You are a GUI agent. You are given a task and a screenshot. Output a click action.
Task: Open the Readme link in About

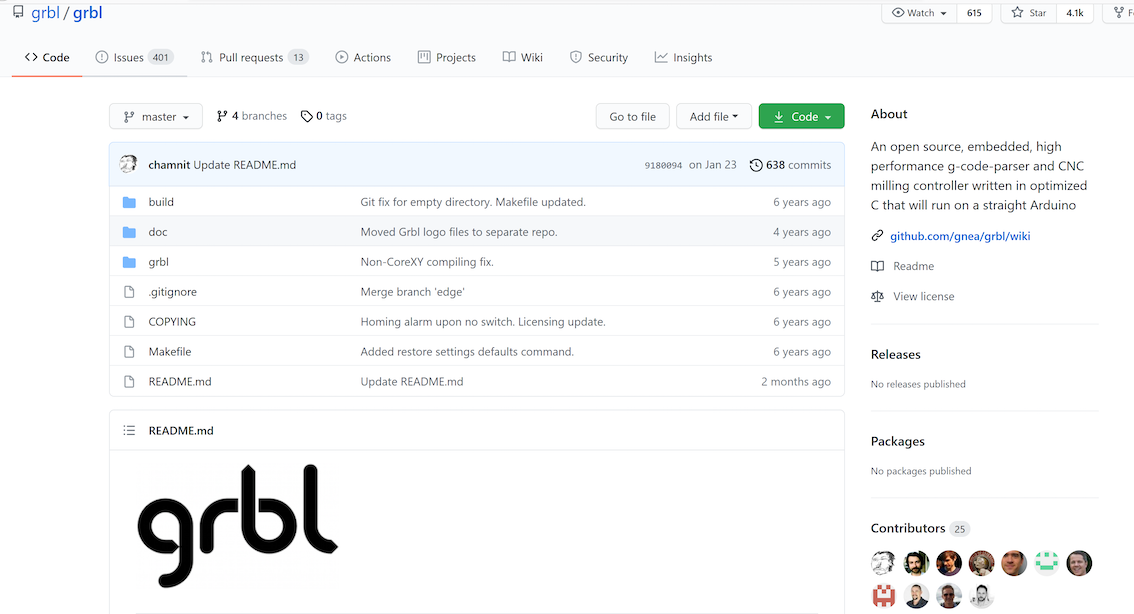click(x=913, y=266)
